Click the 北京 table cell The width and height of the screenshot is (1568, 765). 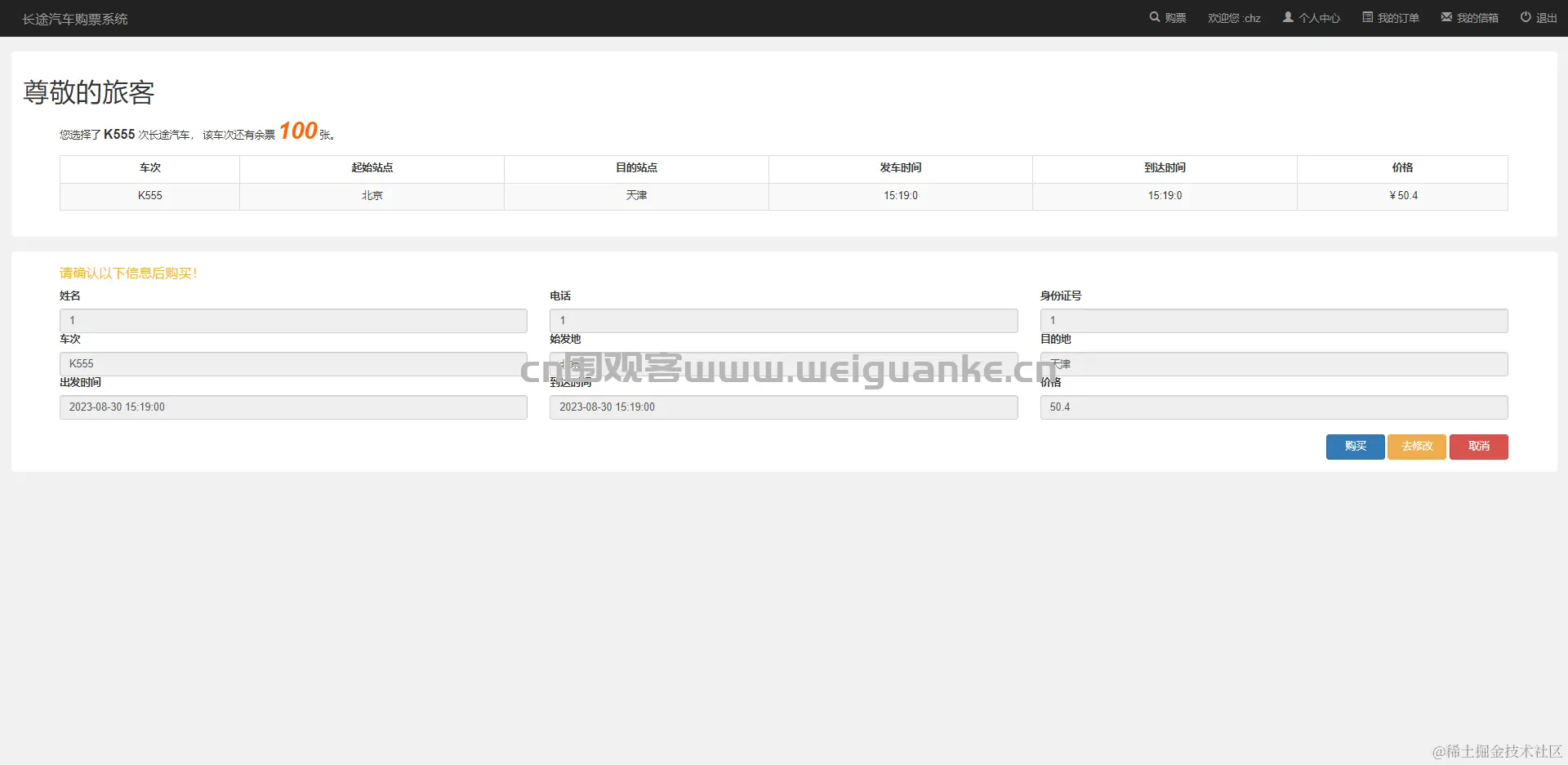point(372,196)
